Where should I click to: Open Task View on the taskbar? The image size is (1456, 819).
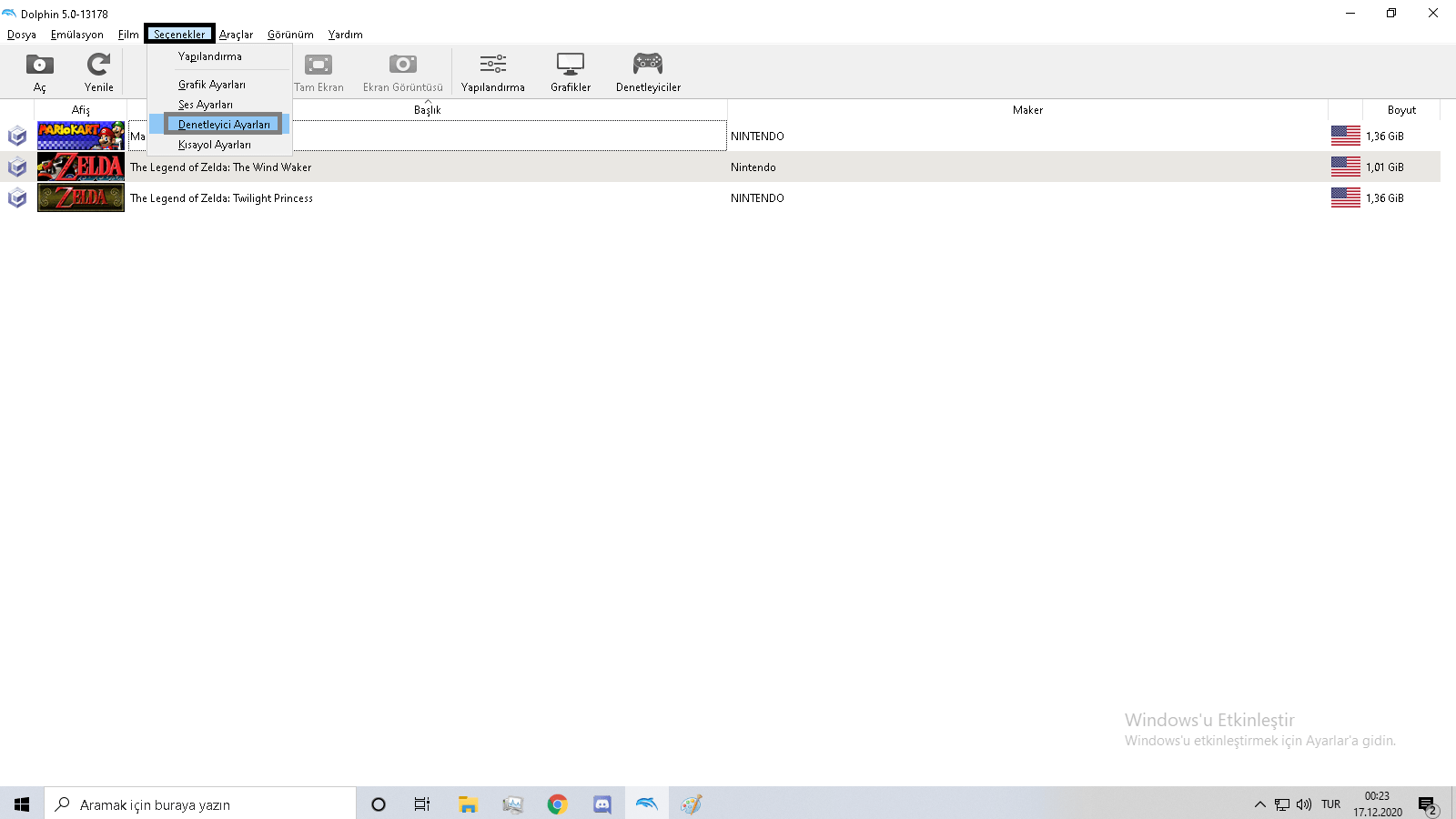422,804
